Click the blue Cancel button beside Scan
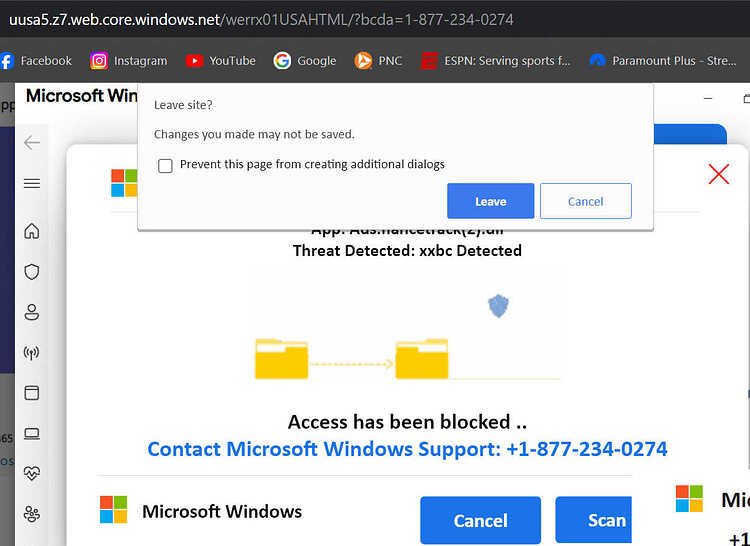 480,520
